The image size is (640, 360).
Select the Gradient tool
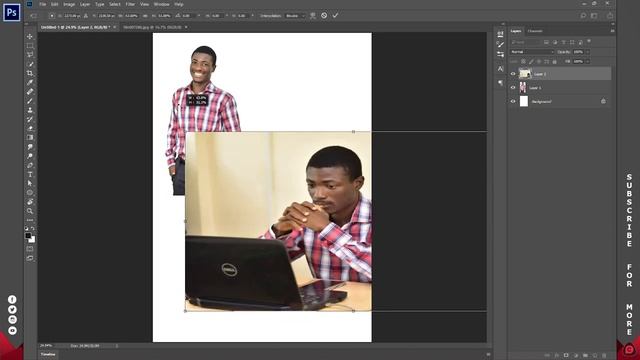click(x=30, y=138)
